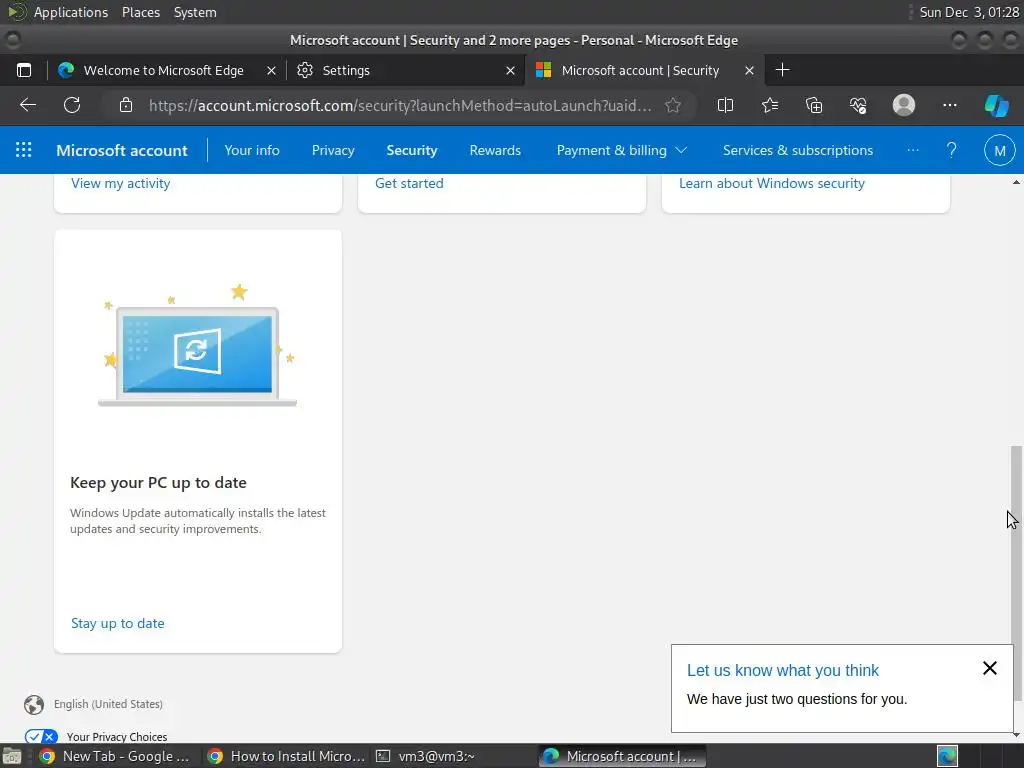Follow the Stay up to date link
Viewport: 1024px width, 768px height.
118,623
